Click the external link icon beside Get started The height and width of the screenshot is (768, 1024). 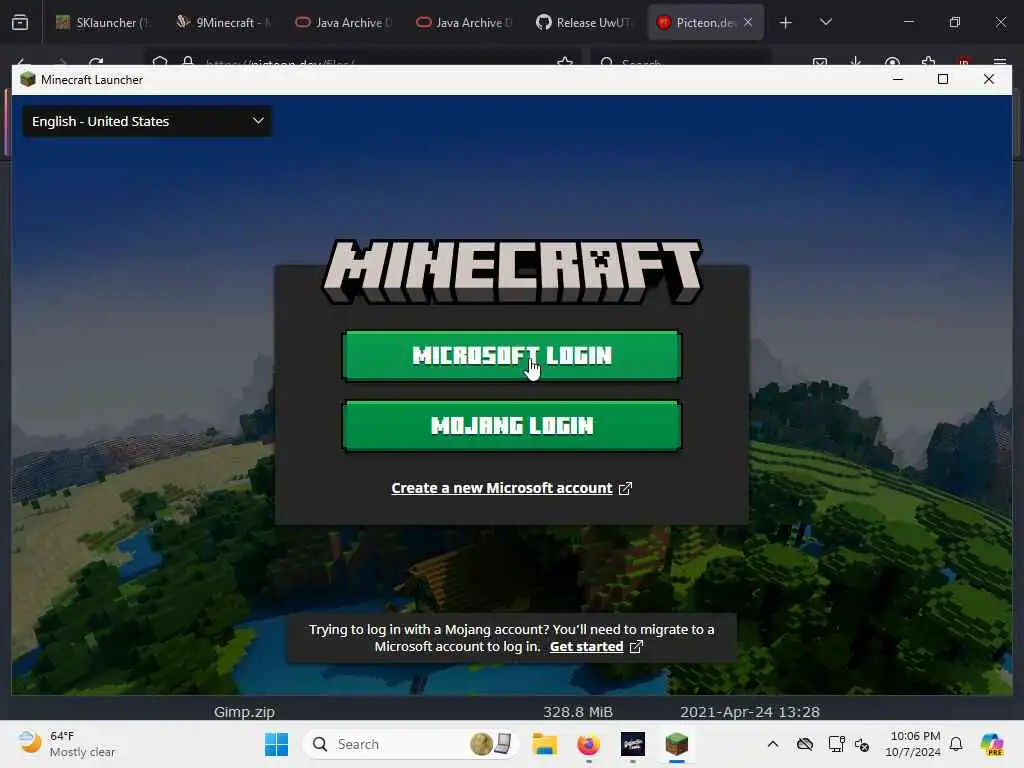tap(636, 647)
